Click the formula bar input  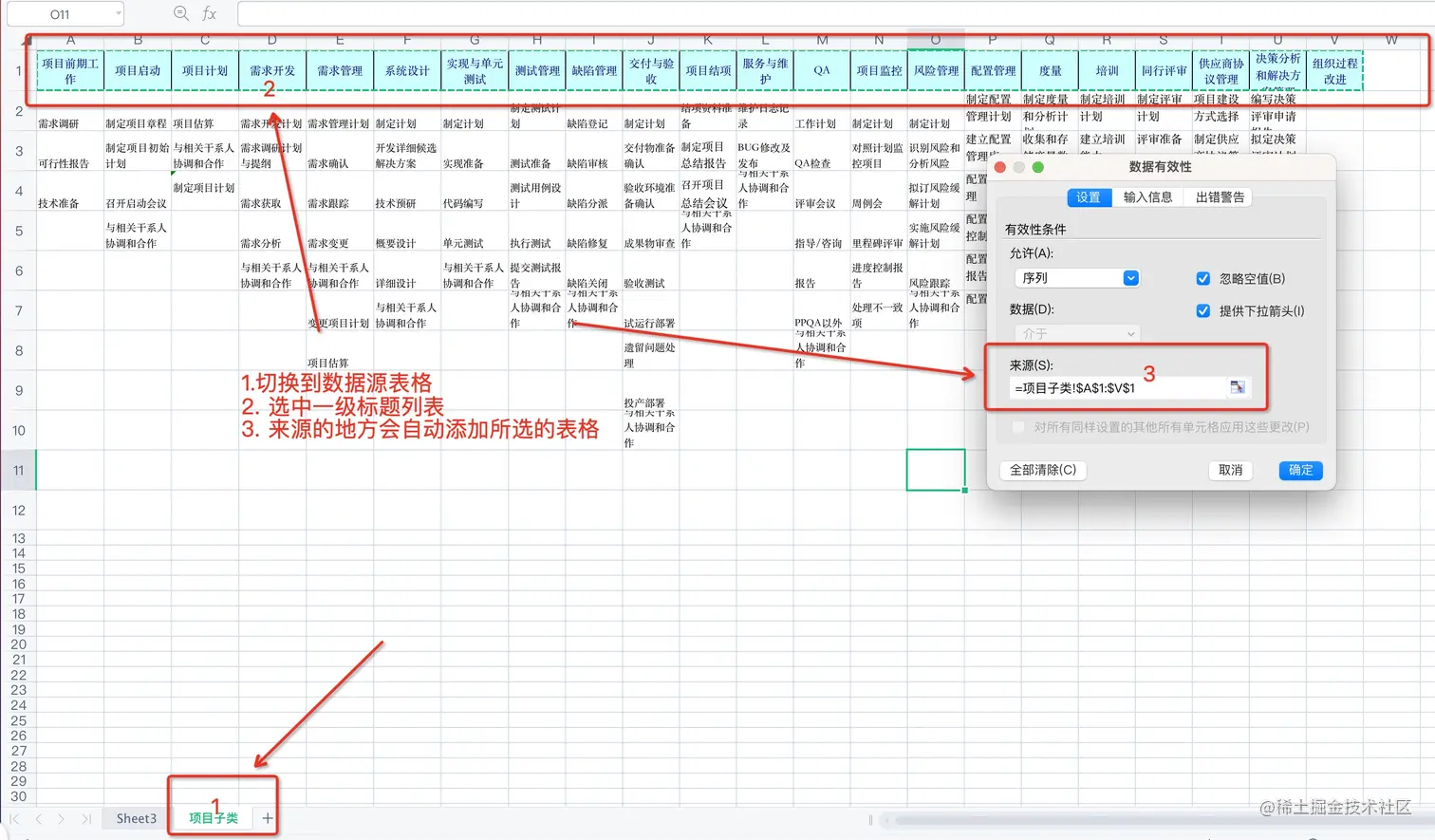835,13
